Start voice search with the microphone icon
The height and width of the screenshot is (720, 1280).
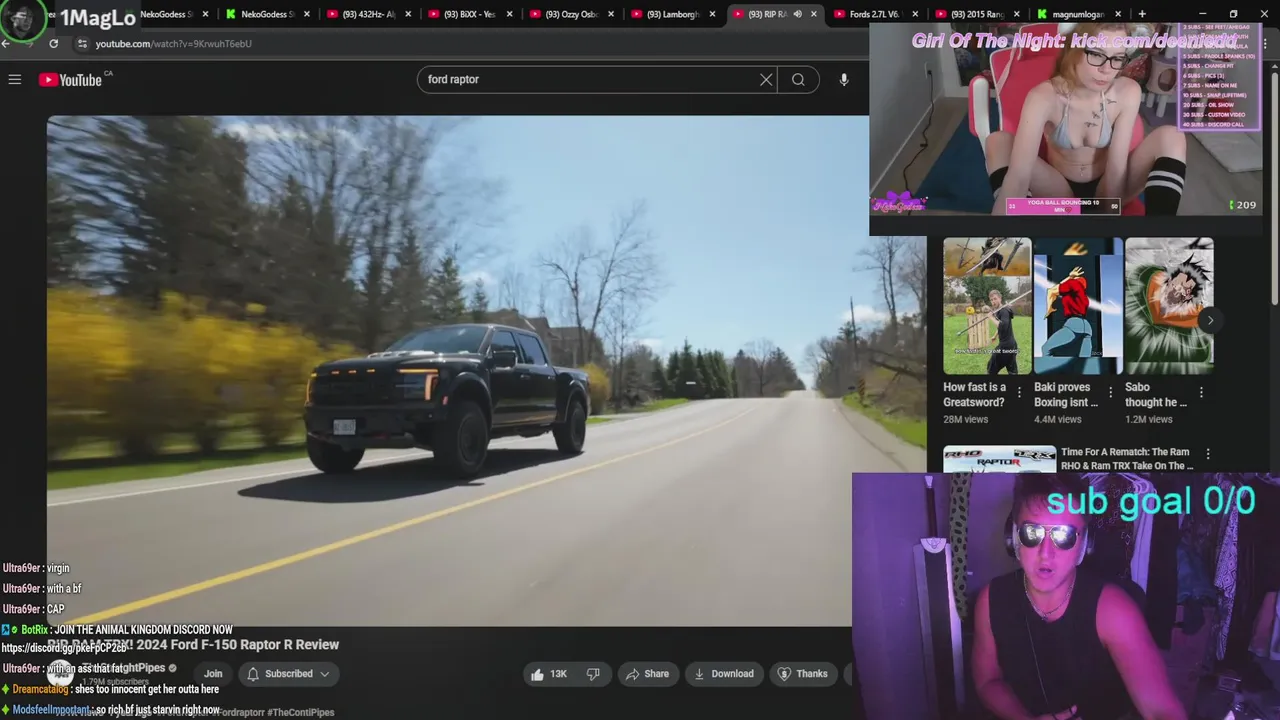pos(844,79)
